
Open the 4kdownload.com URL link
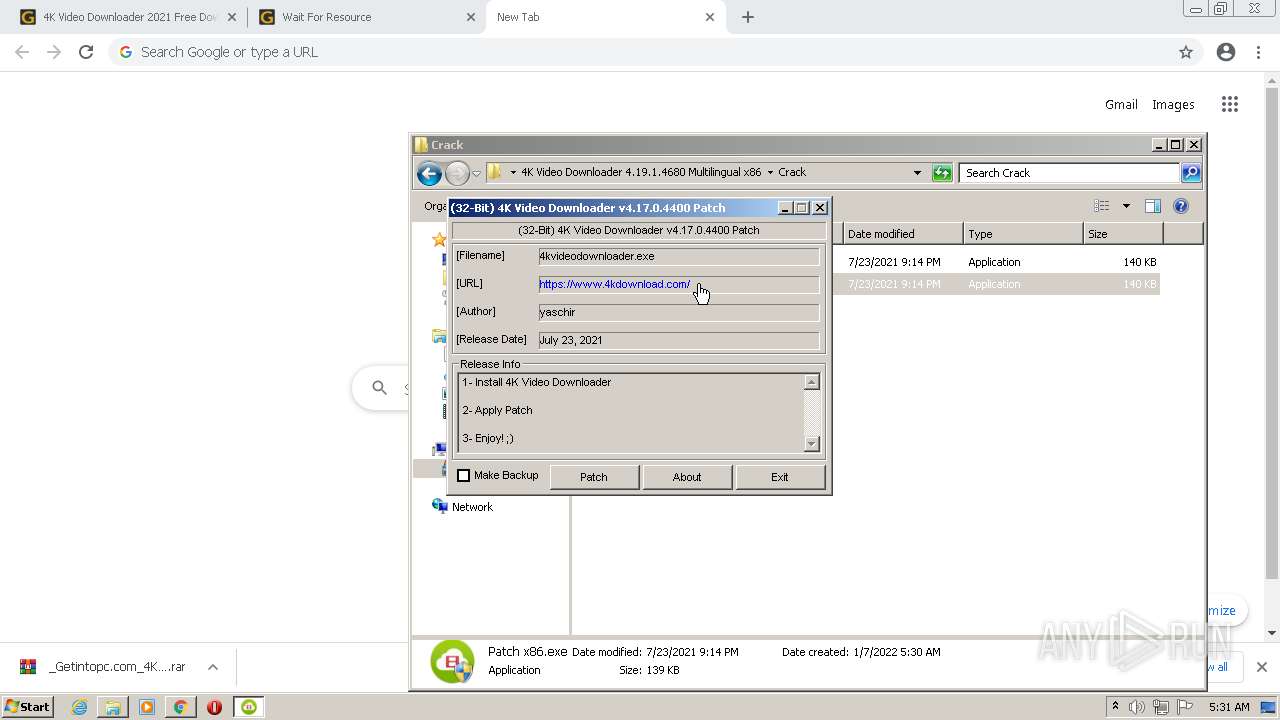tap(614, 284)
